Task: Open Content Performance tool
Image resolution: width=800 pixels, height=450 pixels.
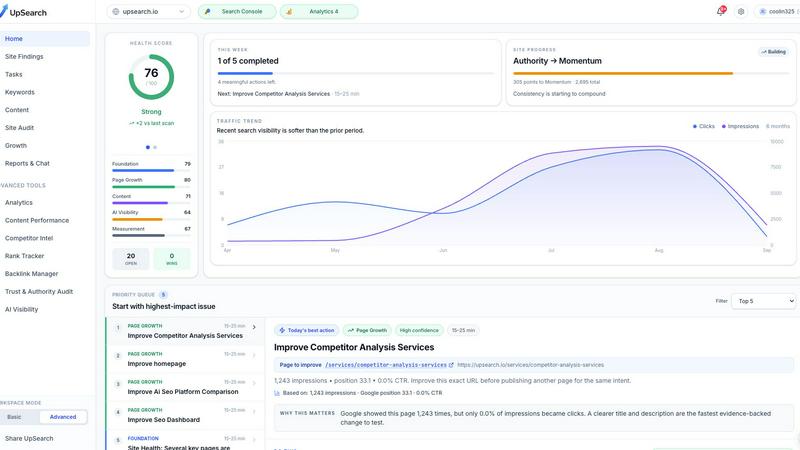Action: click(45, 220)
